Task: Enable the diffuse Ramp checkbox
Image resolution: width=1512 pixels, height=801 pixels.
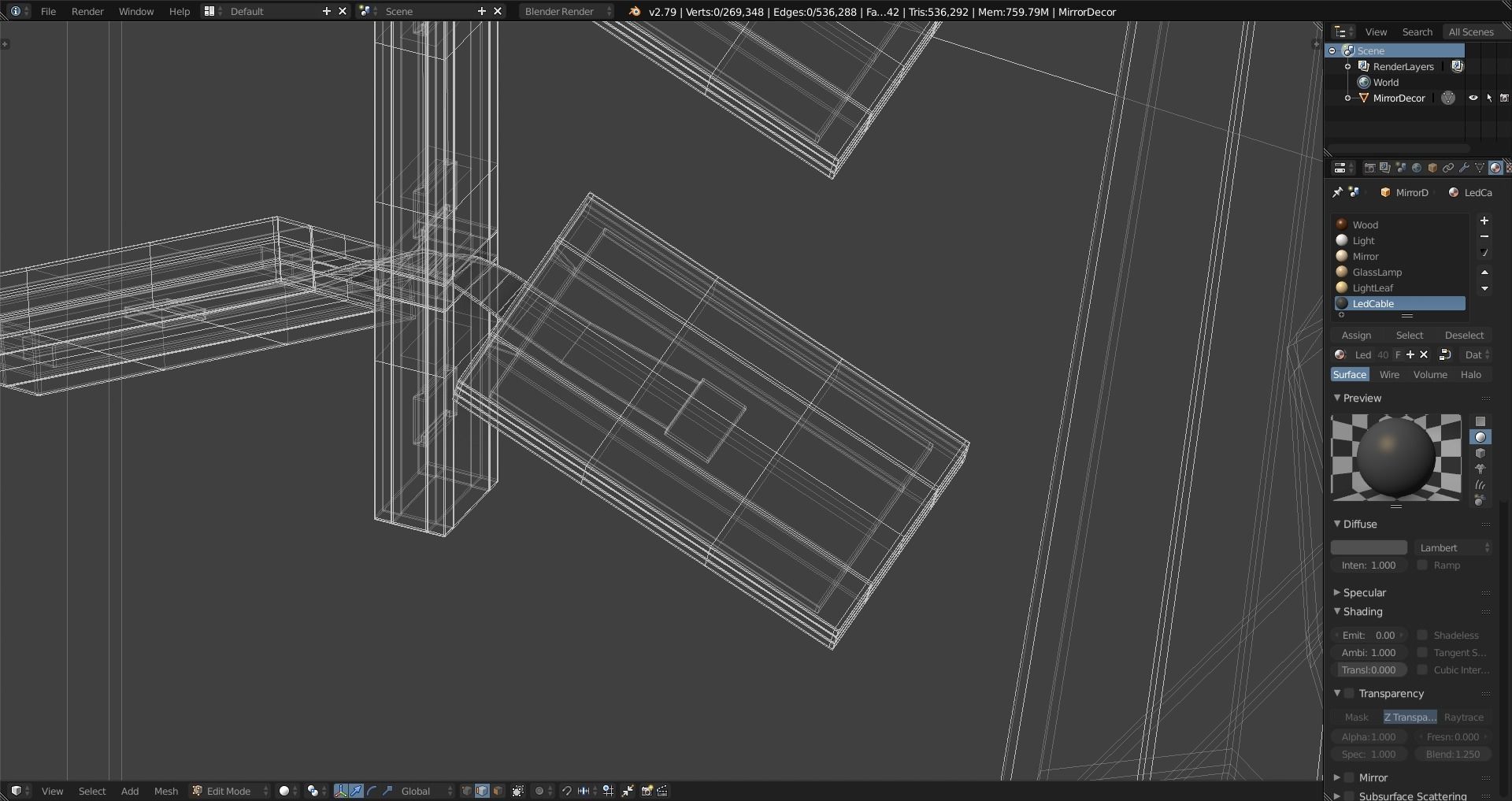Action: [1422, 565]
